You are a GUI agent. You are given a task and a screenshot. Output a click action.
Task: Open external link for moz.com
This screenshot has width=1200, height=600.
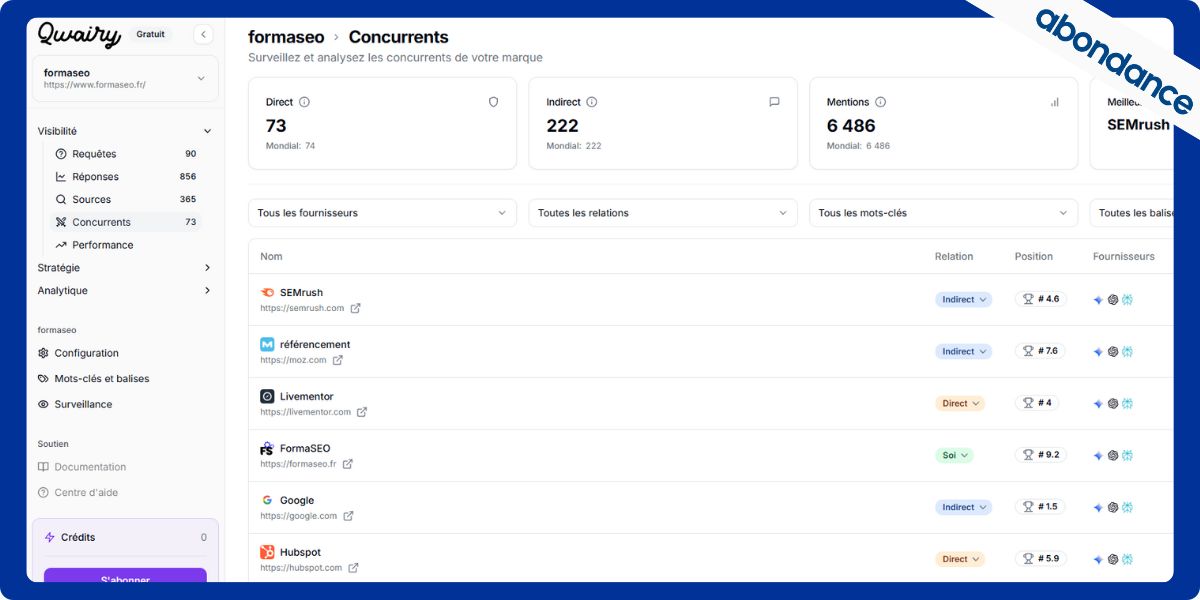tap(338, 360)
